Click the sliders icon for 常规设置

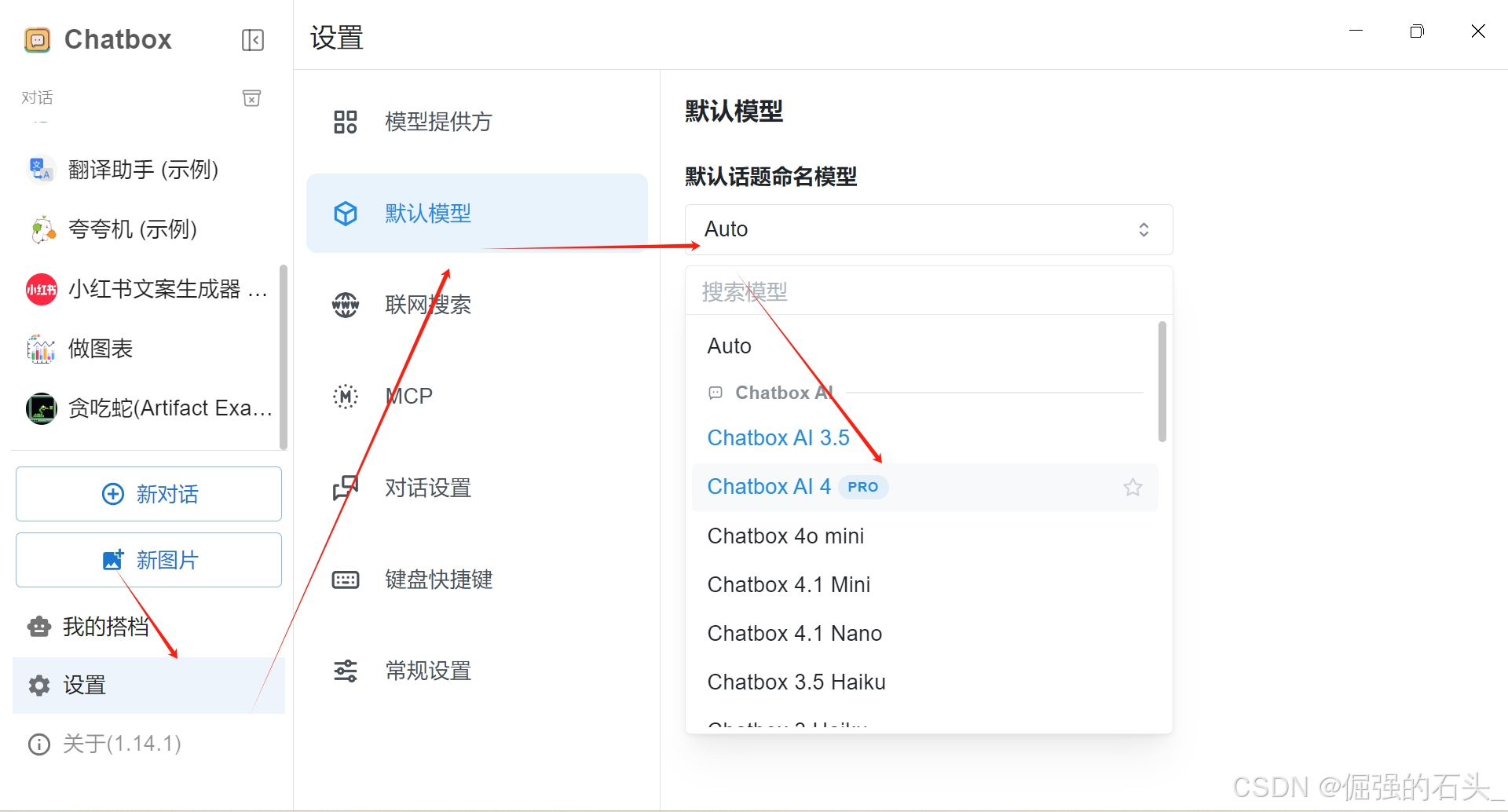346,671
